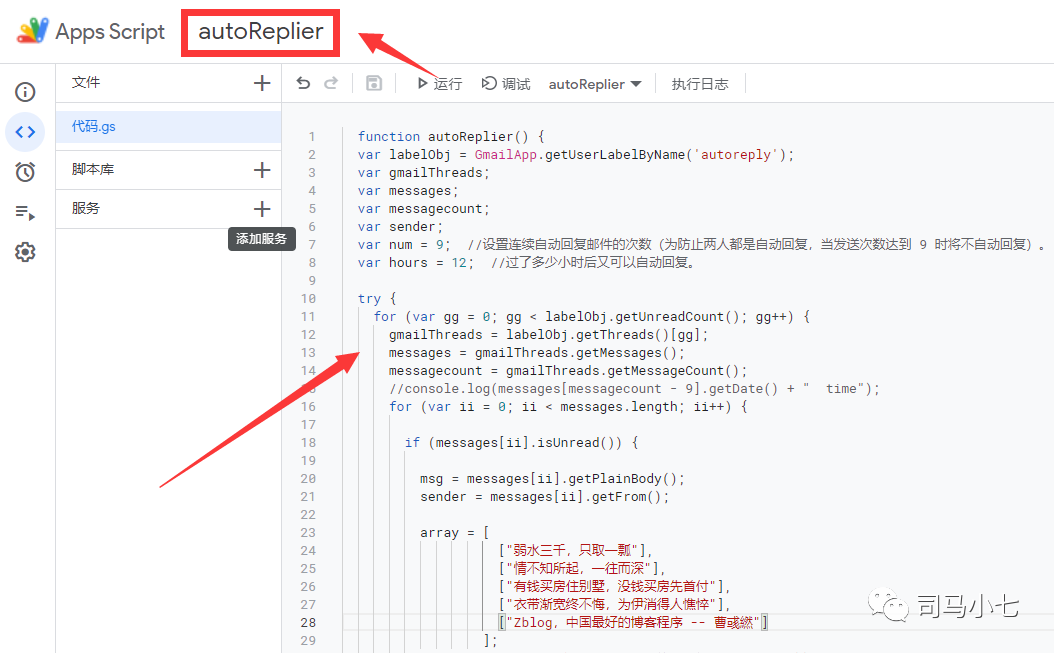1054x653 pixels.
Task: Add a library with the 脚本库 plus icon
Action: pyautogui.click(x=262, y=169)
